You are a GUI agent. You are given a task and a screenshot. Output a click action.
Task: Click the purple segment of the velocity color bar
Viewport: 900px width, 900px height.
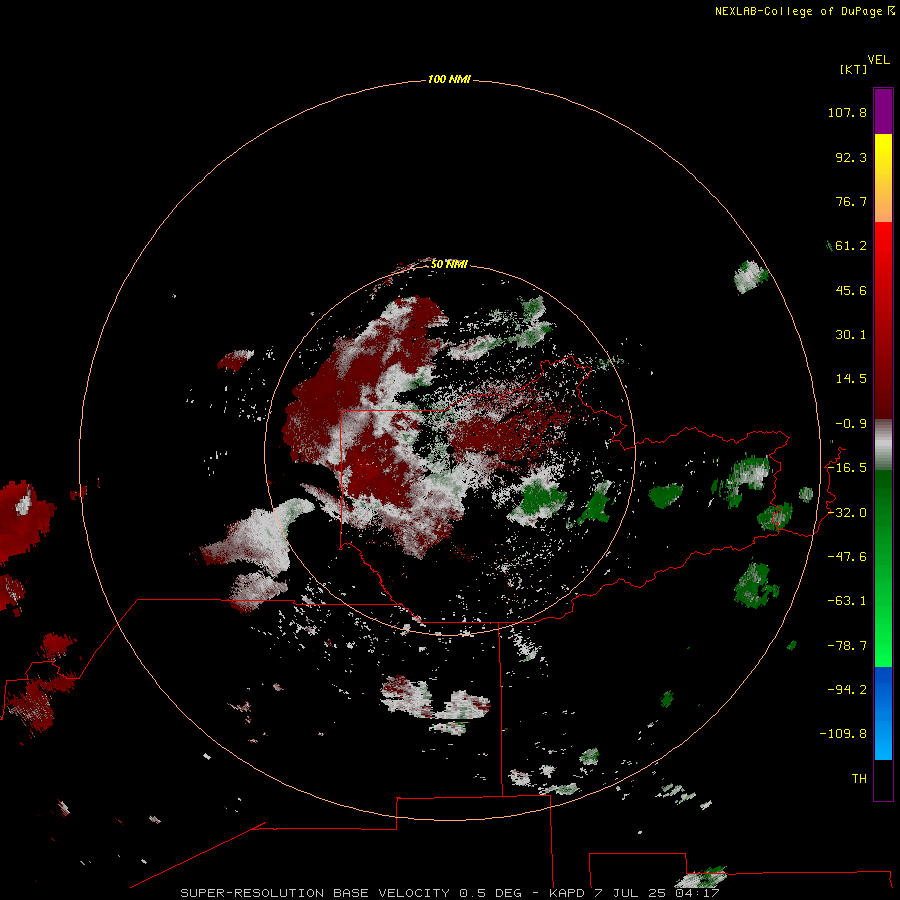point(883,111)
